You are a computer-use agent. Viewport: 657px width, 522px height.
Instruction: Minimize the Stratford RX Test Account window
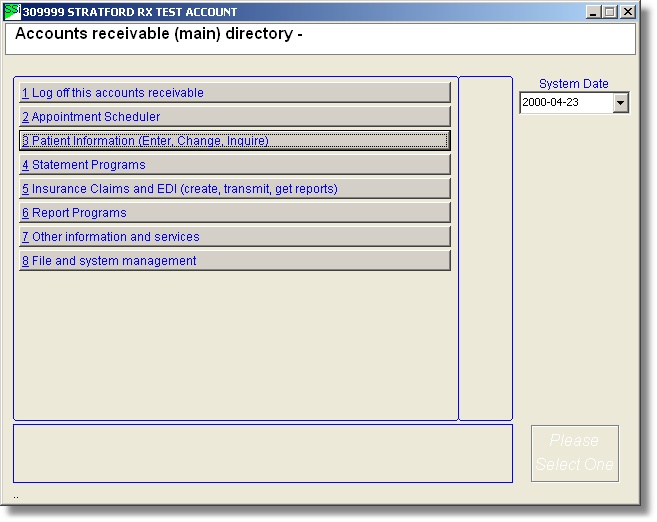594,12
